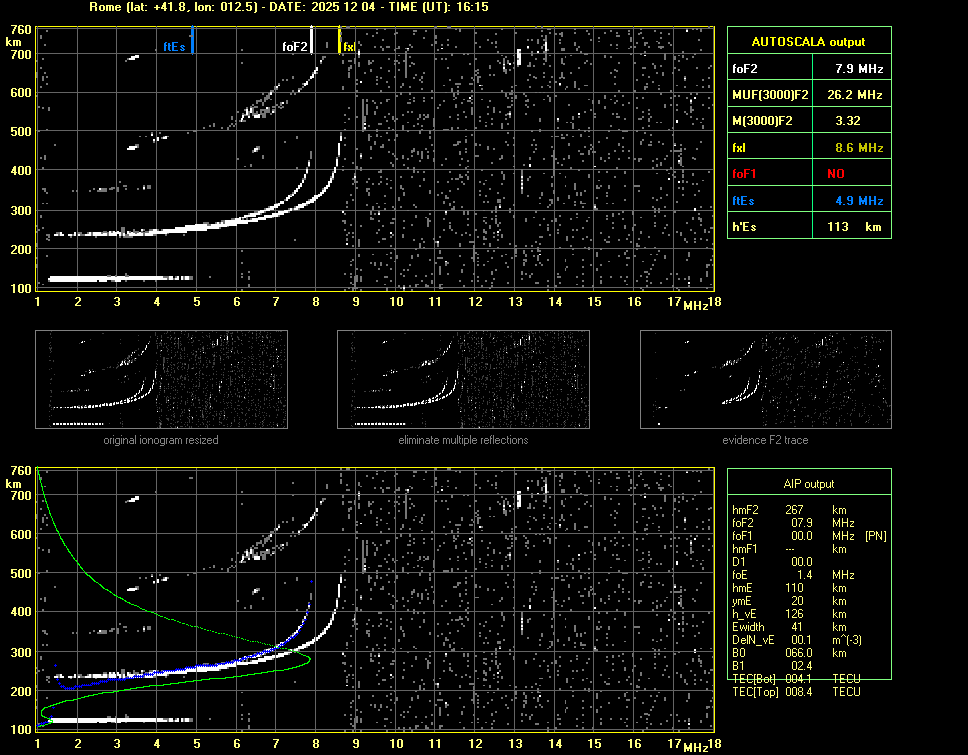The image size is (968, 755).
Task: Click the yellow fxI marker line
Action: [x=340, y=42]
